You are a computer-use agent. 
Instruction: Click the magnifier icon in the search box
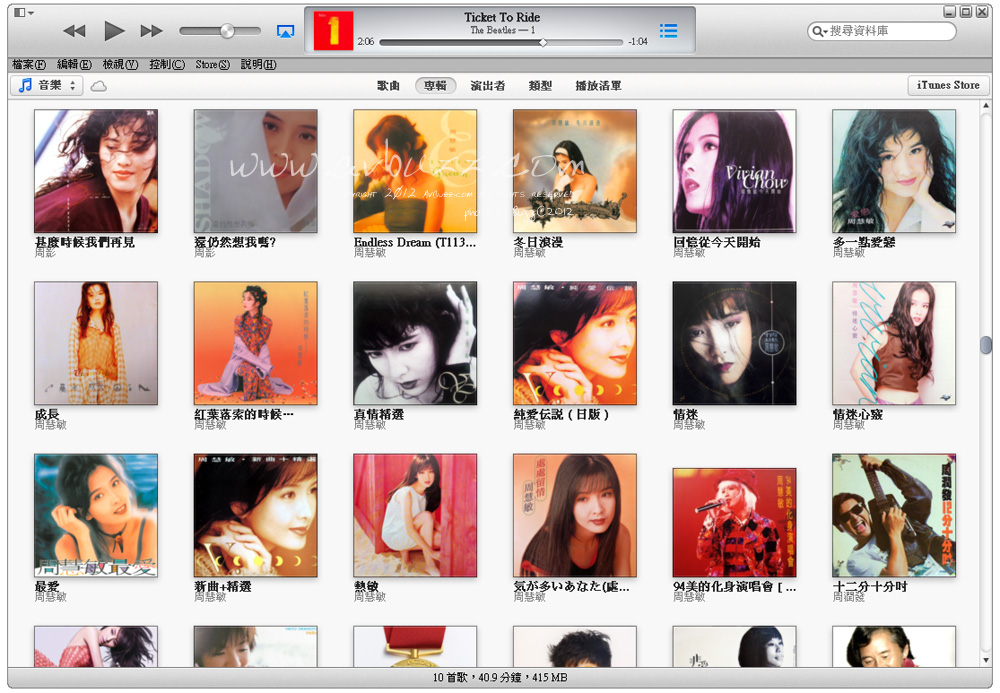tap(820, 32)
